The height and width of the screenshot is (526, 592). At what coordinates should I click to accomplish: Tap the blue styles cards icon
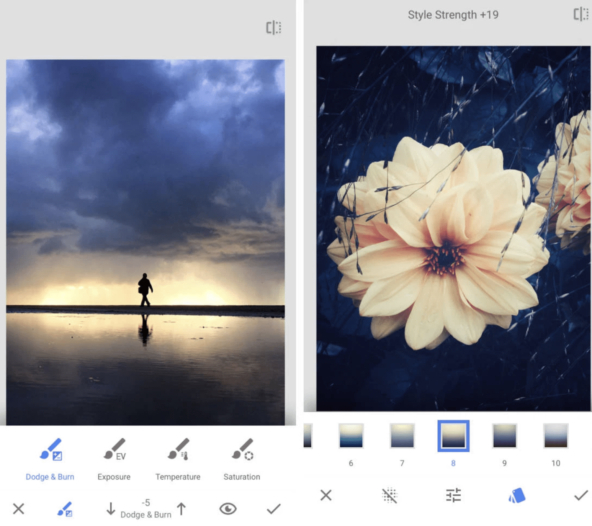pyautogui.click(x=516, y=495)
